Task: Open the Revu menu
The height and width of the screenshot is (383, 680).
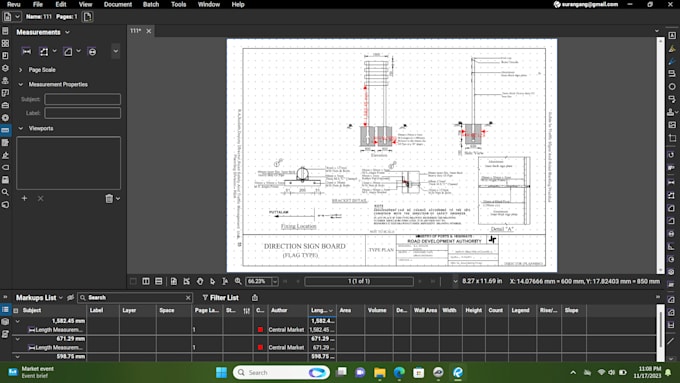Action: pos(14,4)
